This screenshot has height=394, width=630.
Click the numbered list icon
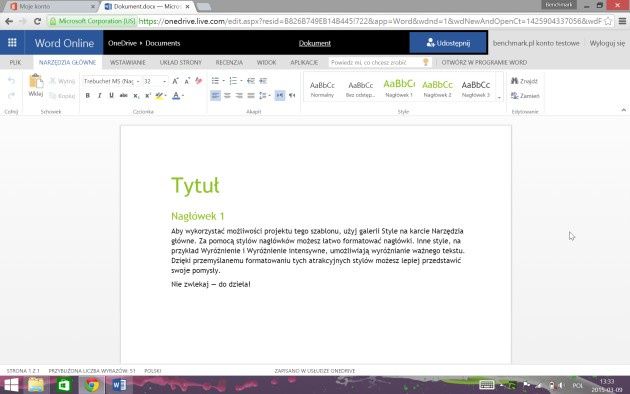pyautogui.click(x=233, y=81)
